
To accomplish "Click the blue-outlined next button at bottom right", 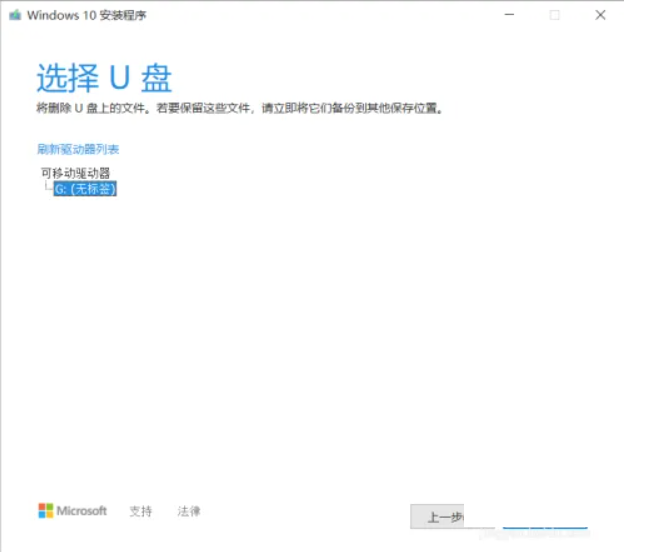I will [x=545, y=518].
